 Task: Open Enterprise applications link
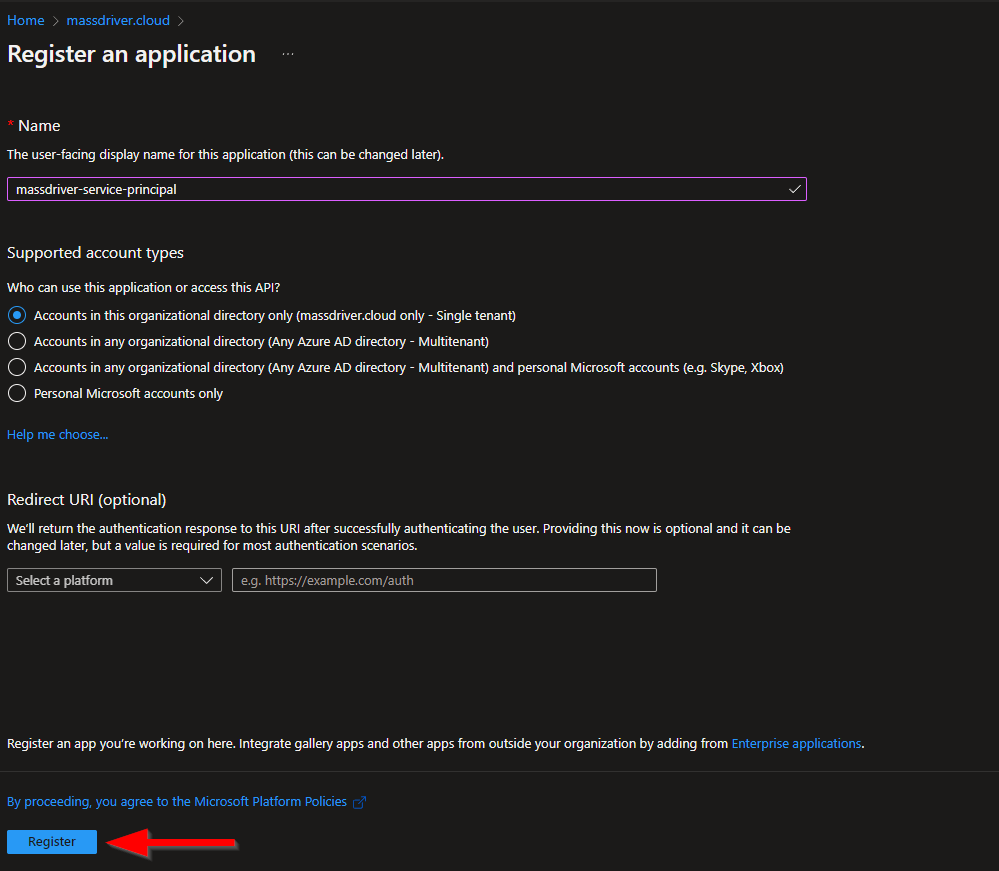point(796,744)
